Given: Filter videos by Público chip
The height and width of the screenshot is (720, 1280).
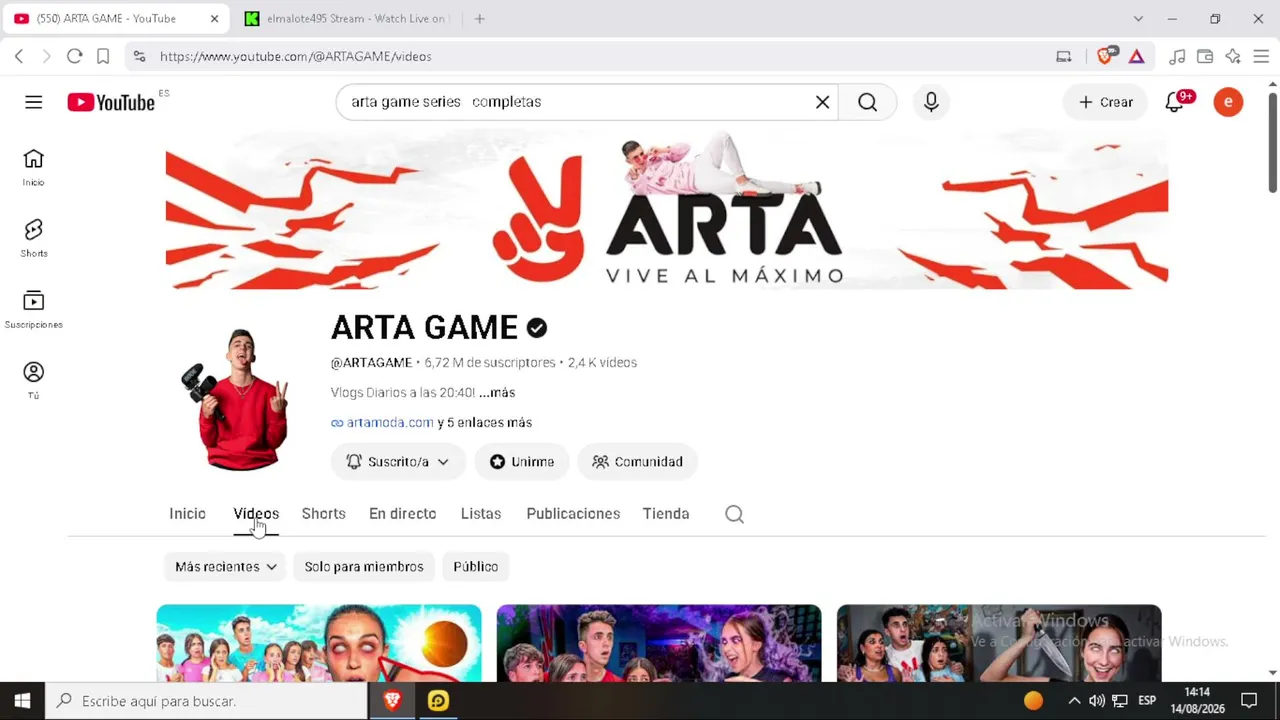Looking at the screenshot, I should [x=476, y=567].
